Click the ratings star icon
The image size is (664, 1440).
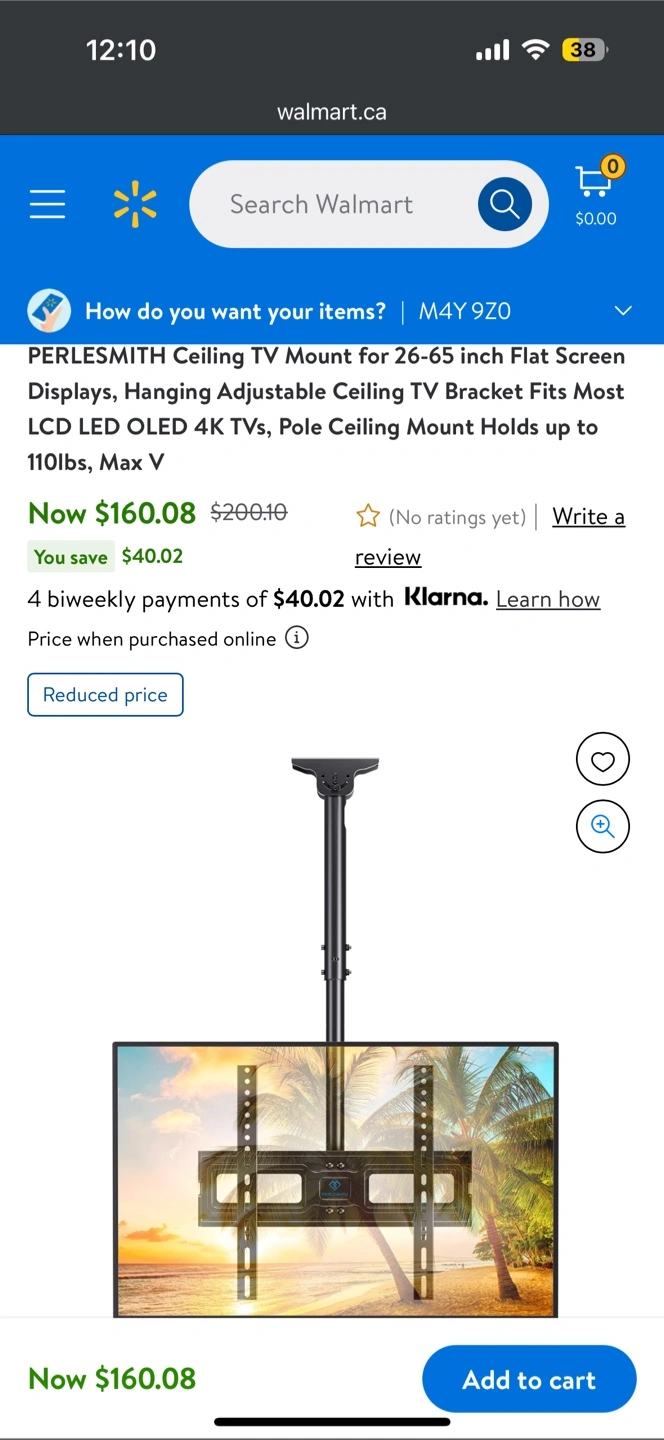(368, 516)
